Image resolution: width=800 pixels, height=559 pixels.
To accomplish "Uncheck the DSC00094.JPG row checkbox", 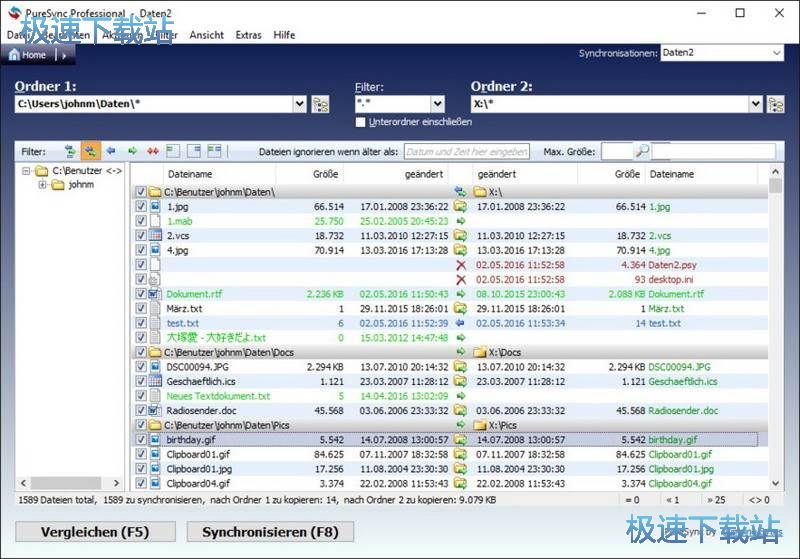I will (141, 367).
